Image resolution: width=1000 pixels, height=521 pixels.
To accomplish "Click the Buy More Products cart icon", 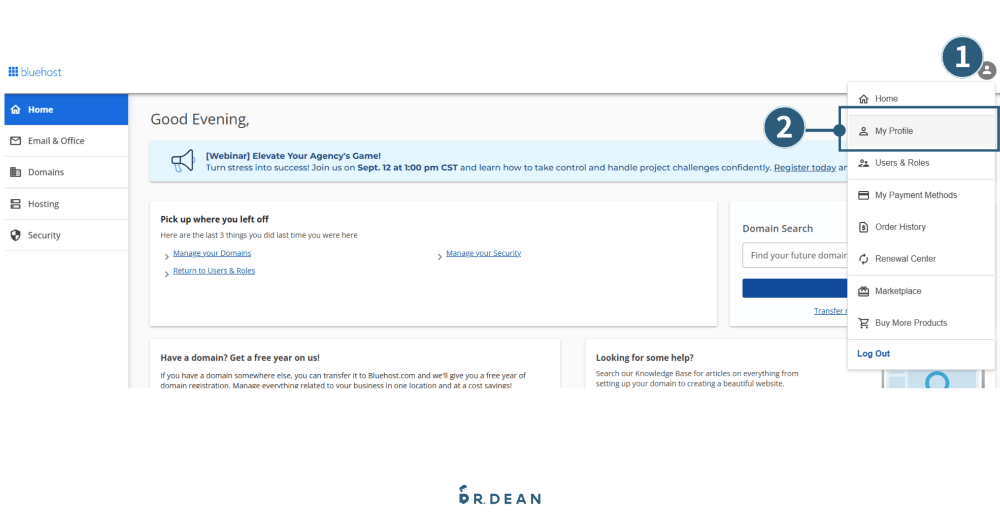I will 864,323.
